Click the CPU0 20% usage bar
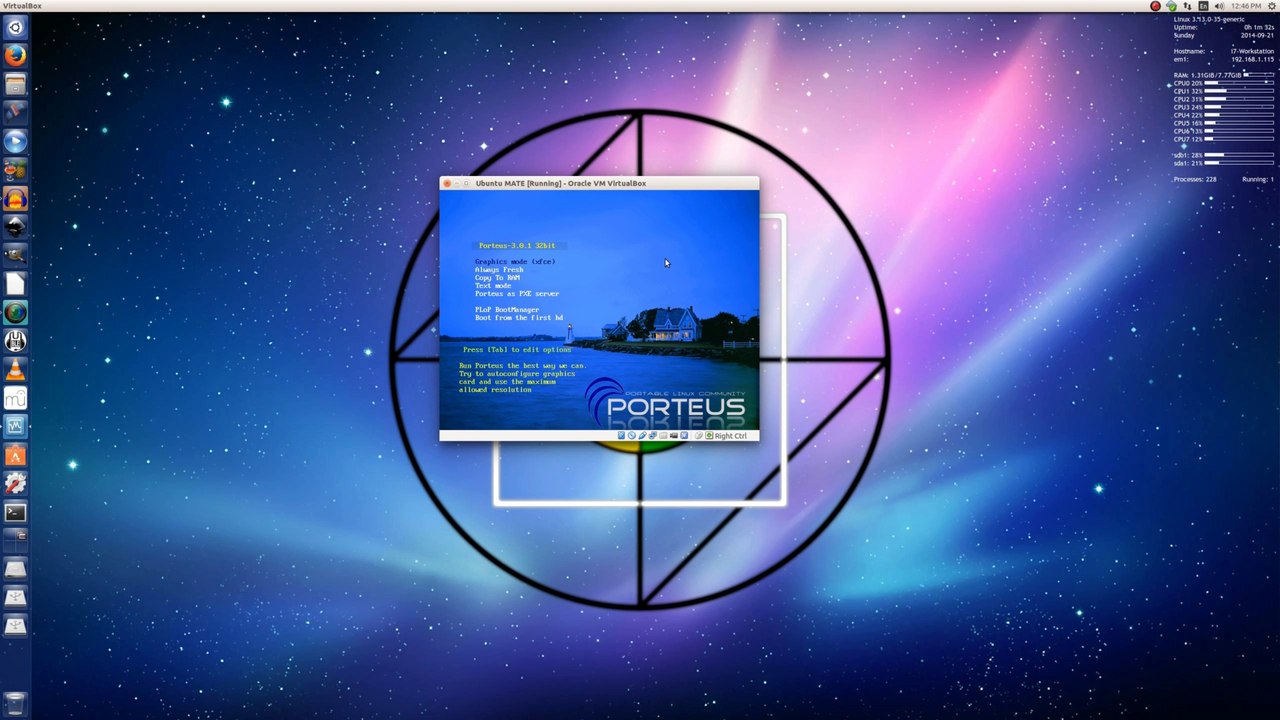Image resolution: width=1280 pixels, height=720 pixels. tap(1239, 83)
